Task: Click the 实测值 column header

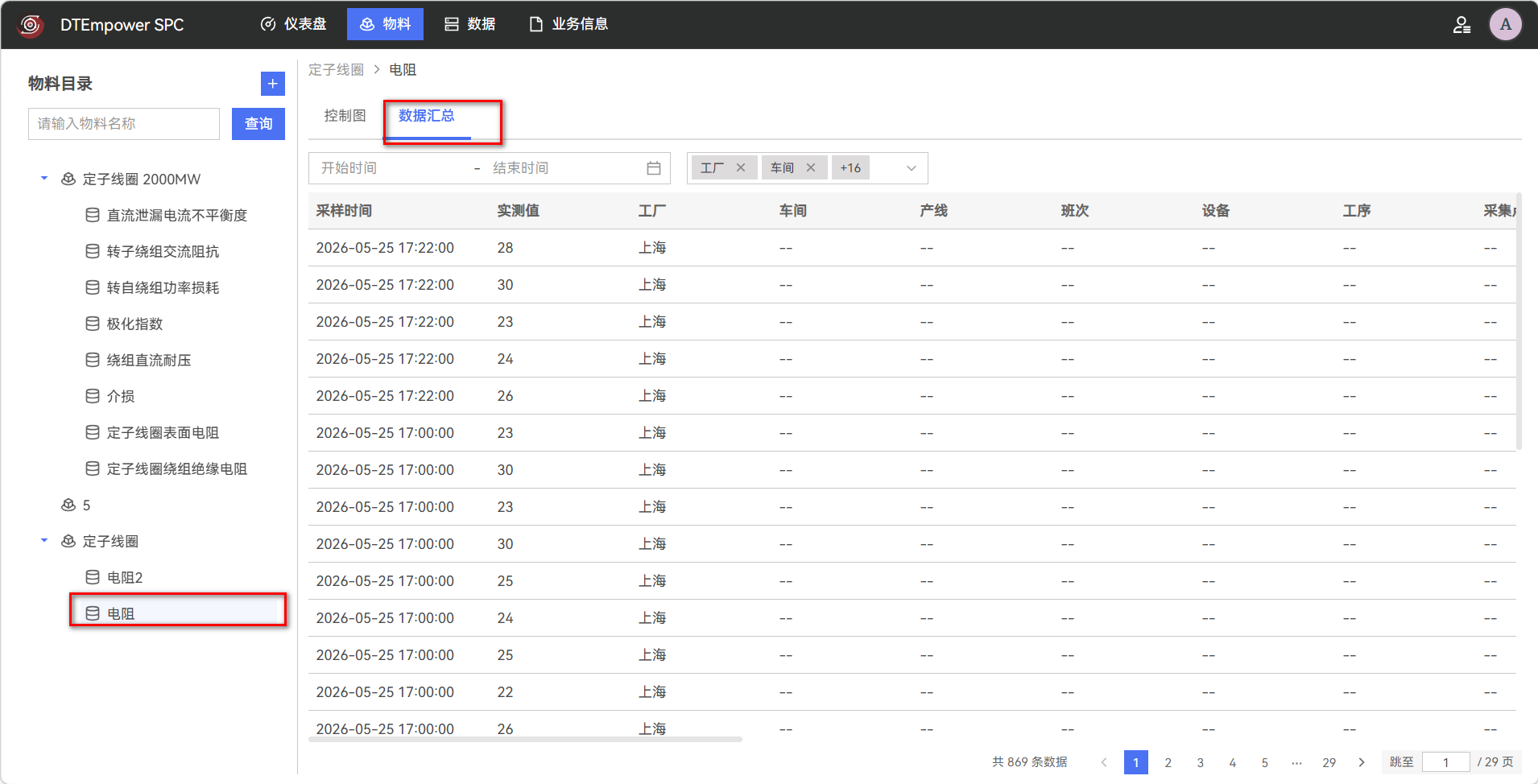Action: [518, 211]
